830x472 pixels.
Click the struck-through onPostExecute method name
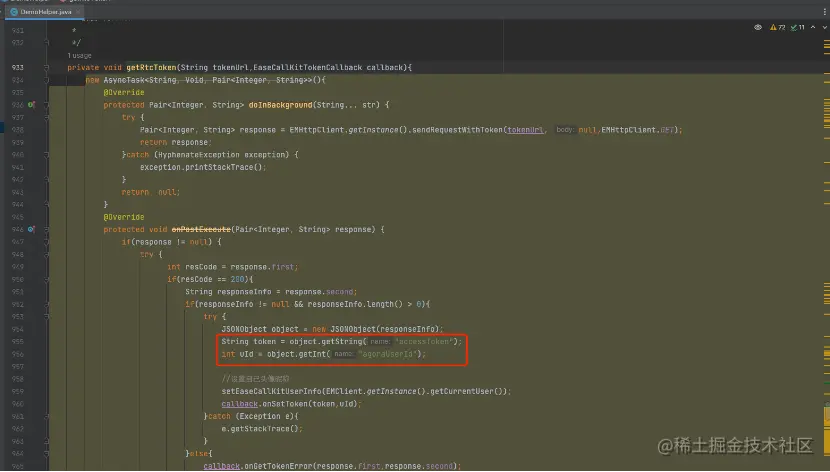(201, 230)
